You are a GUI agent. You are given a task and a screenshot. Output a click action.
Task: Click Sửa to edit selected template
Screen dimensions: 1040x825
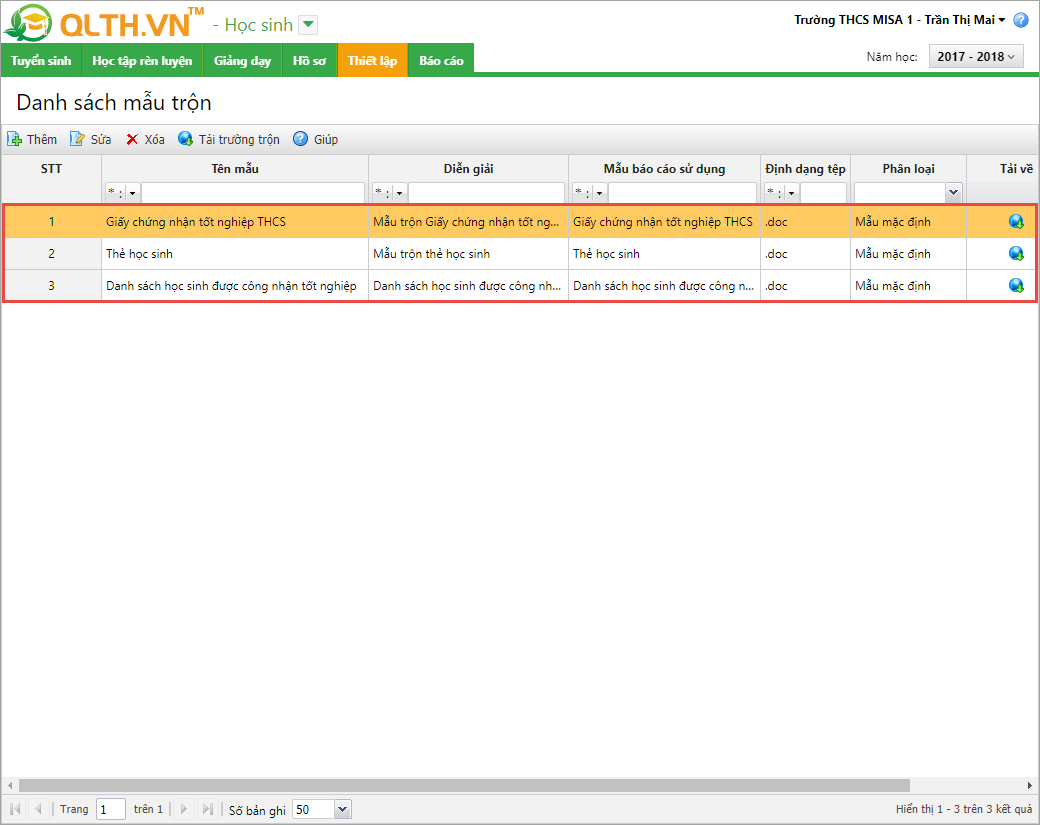(91, 139)
